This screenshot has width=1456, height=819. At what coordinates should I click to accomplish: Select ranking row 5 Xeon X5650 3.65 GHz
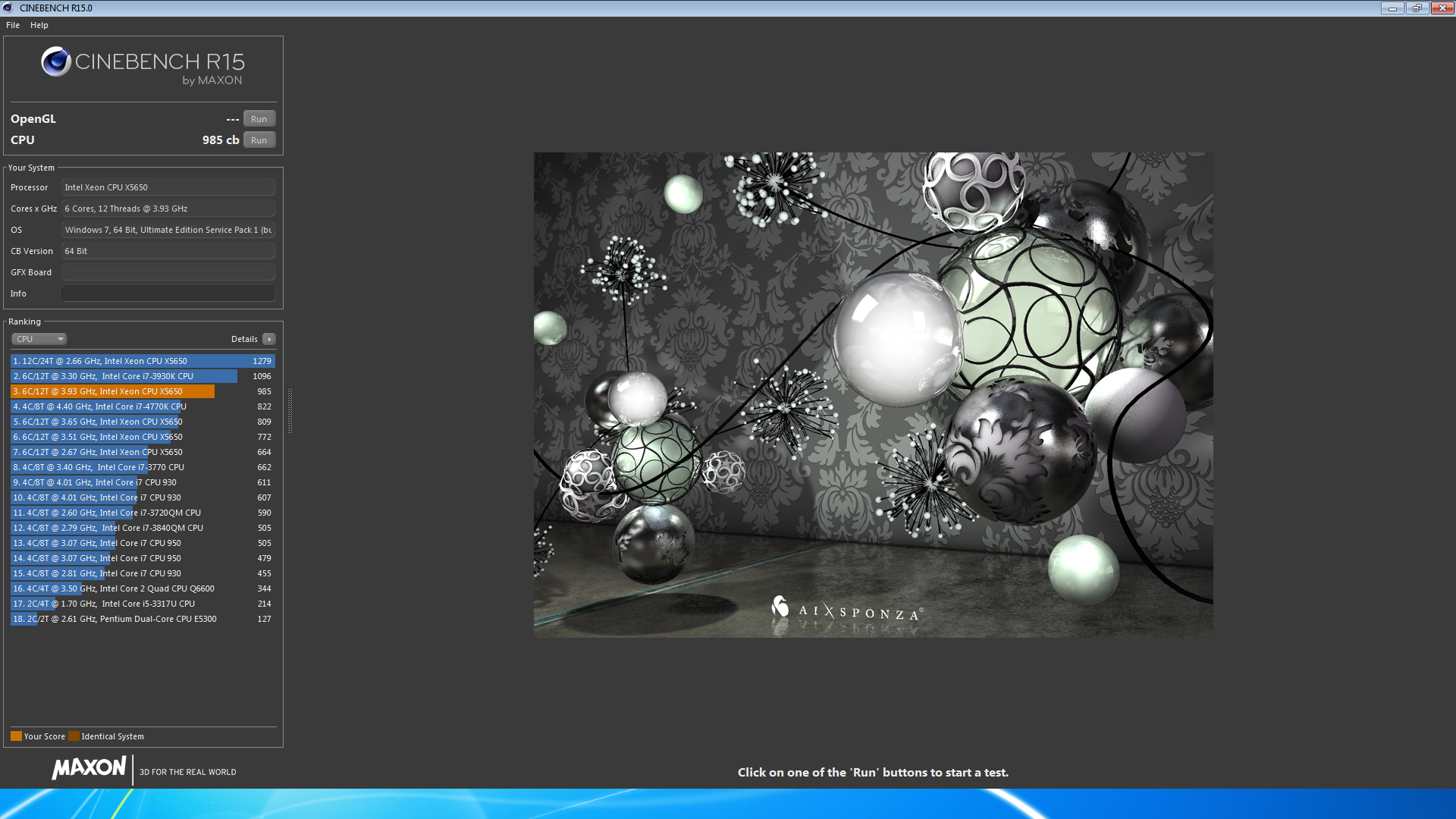143,422
